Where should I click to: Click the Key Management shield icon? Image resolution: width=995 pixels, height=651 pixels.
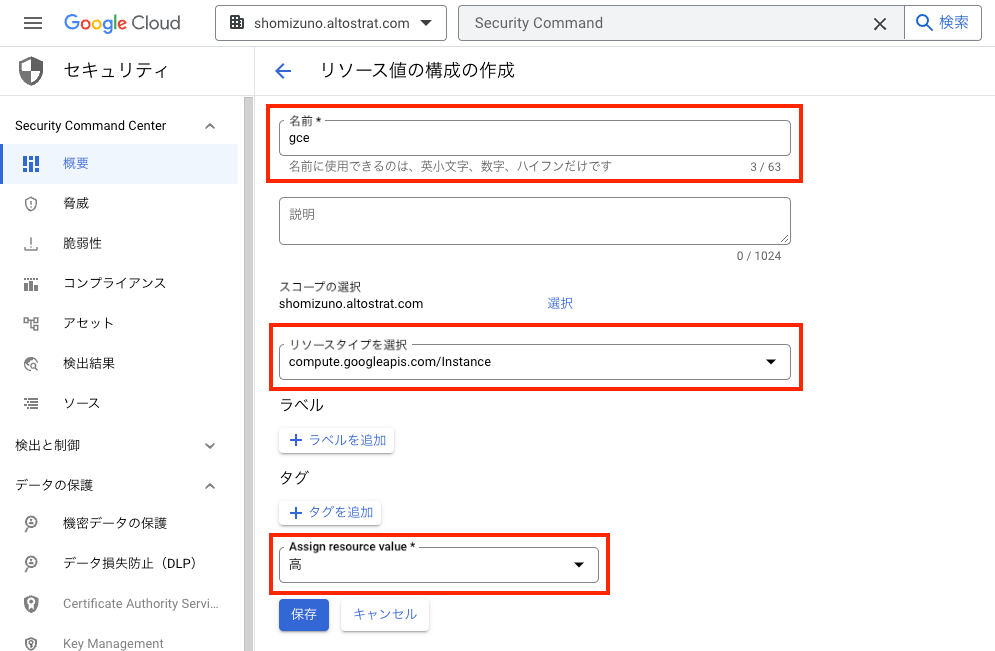point(31,643)
